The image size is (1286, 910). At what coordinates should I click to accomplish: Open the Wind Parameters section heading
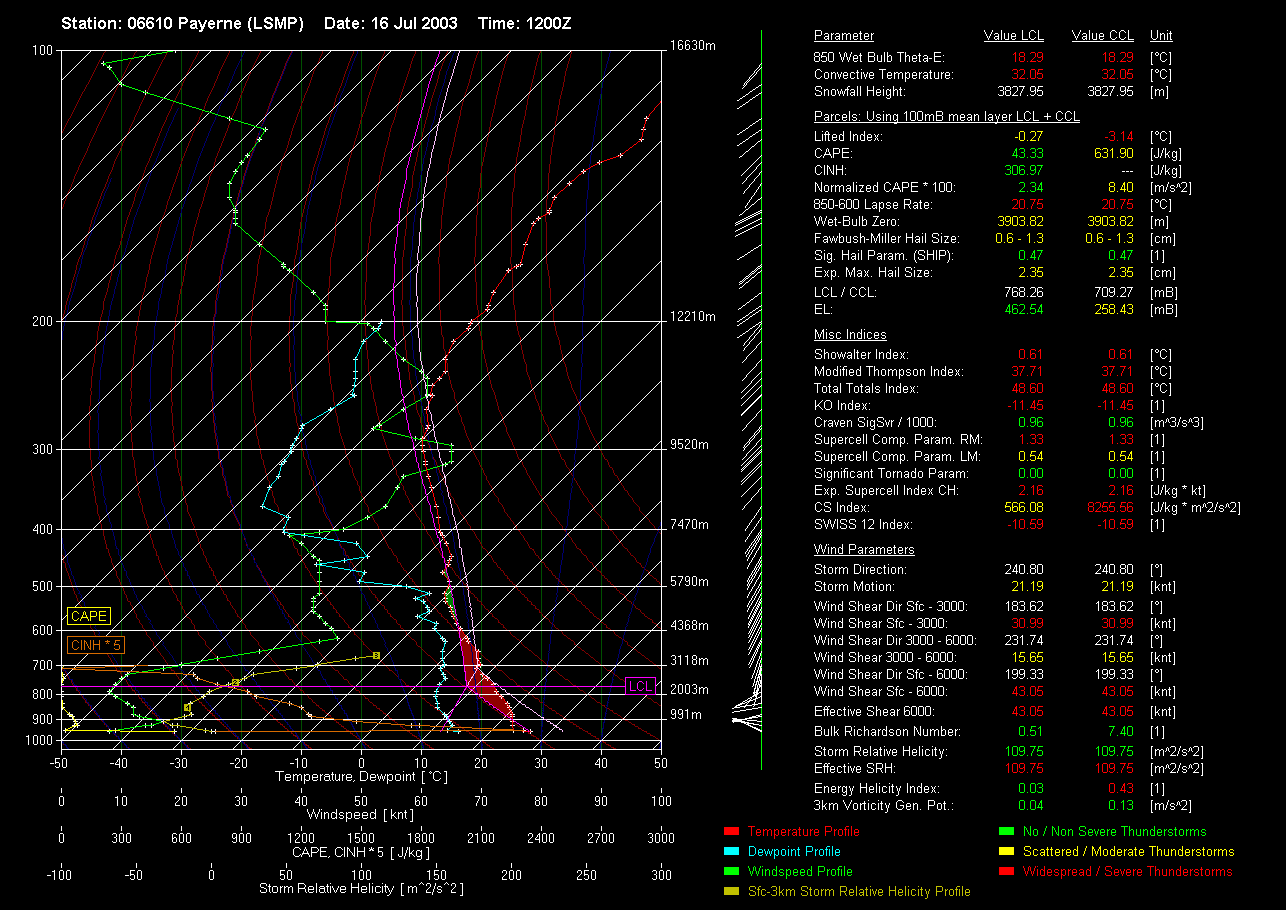point(864,550)
